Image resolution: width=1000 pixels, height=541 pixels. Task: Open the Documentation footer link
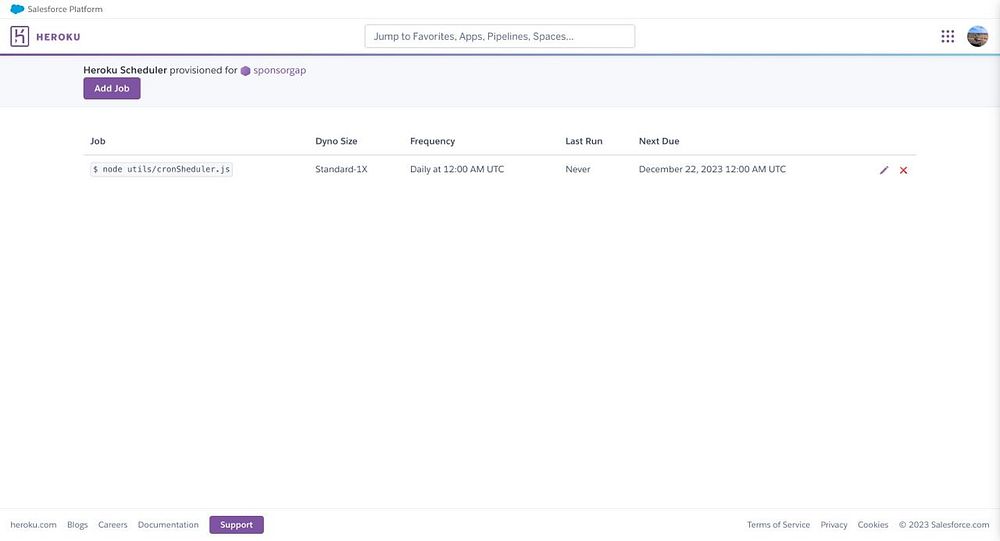[168, 524]
